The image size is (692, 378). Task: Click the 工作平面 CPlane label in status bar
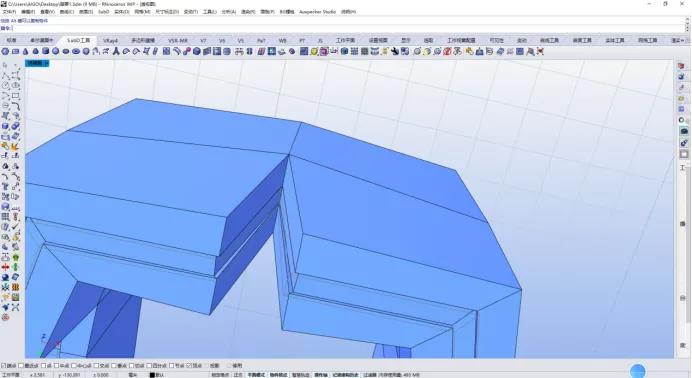[11, 375]
